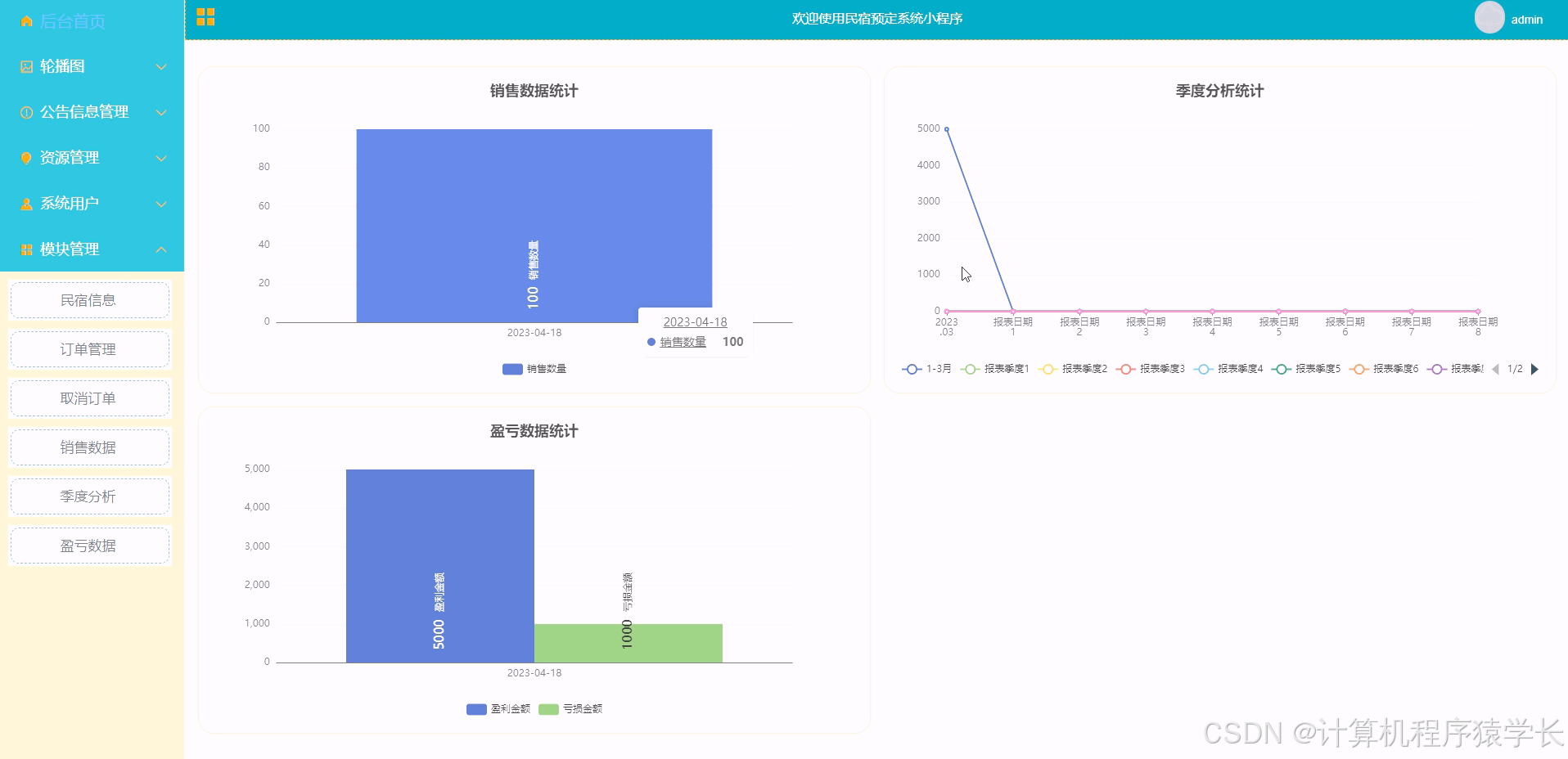Toggle the 亏损金额 legend series
This screenshot has width=1568, height=759.
(570, 709)
